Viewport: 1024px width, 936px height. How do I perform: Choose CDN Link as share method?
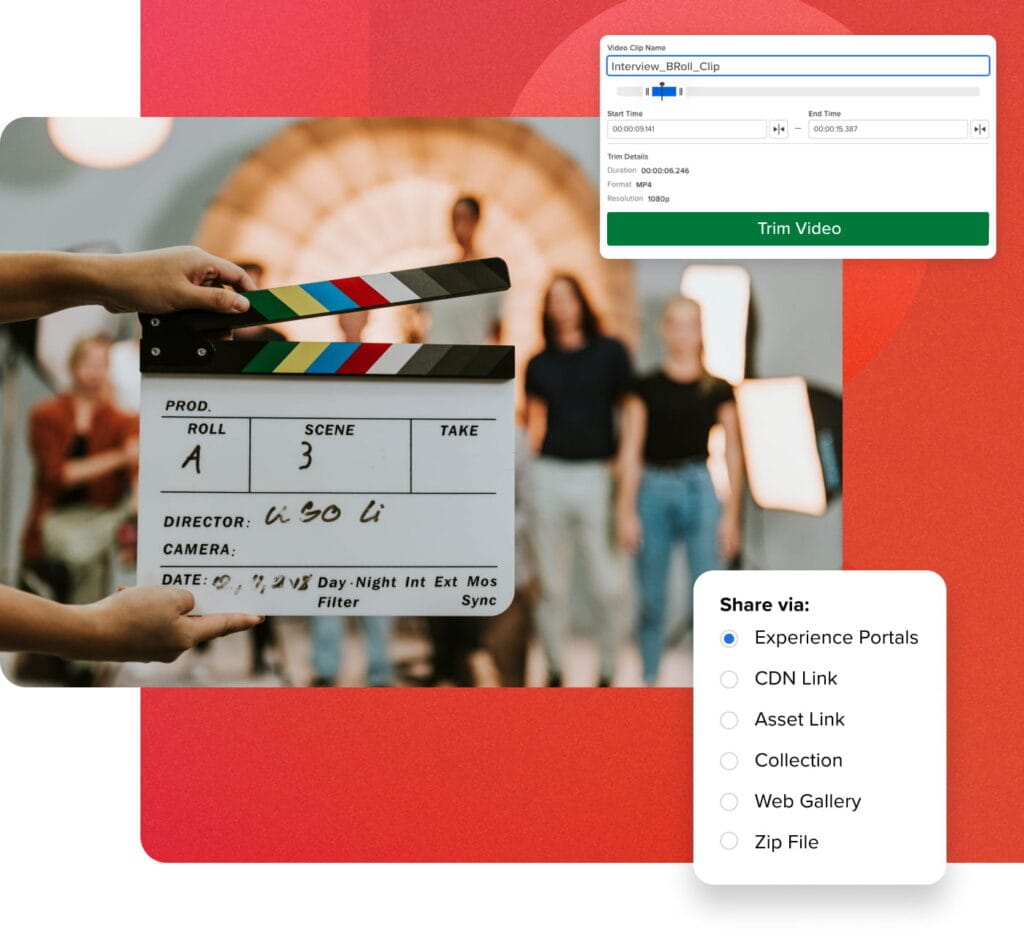click(x=729, y=679)
